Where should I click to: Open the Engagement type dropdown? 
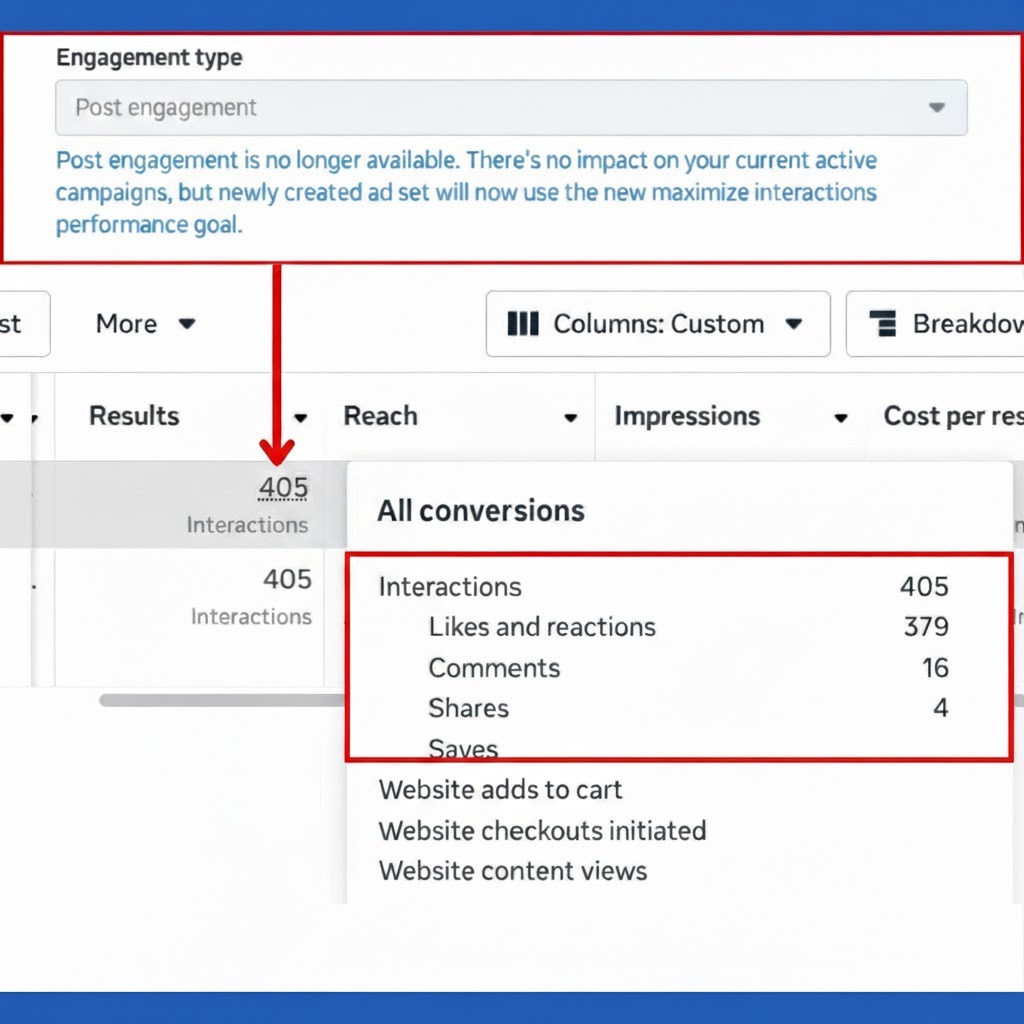tap(511, 108)
